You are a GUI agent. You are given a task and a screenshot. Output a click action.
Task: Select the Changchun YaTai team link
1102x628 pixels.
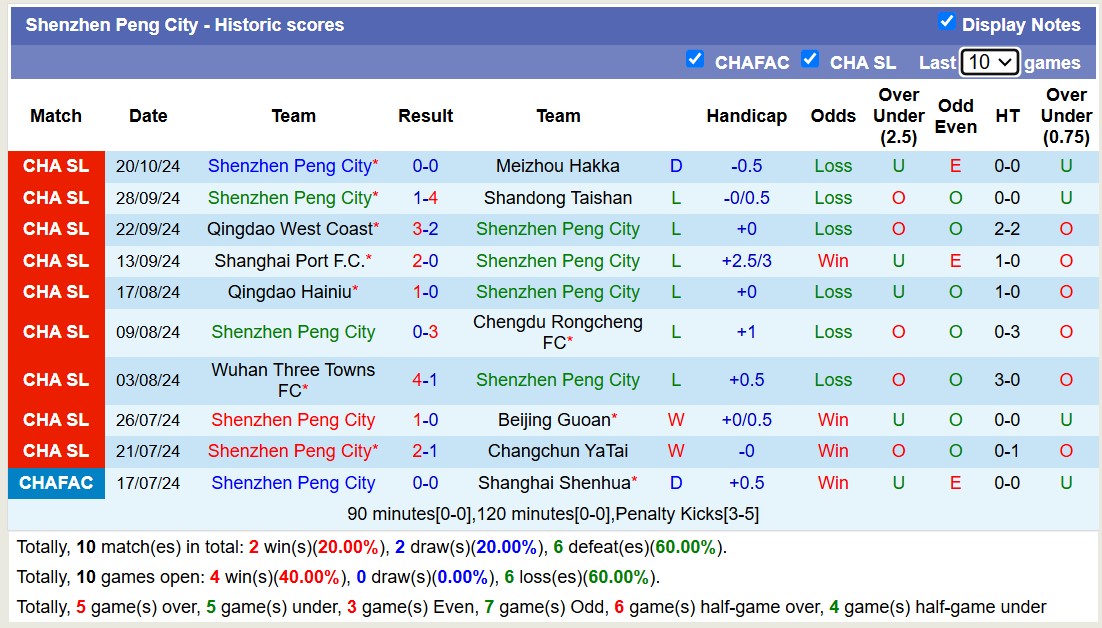click(558, 451)
